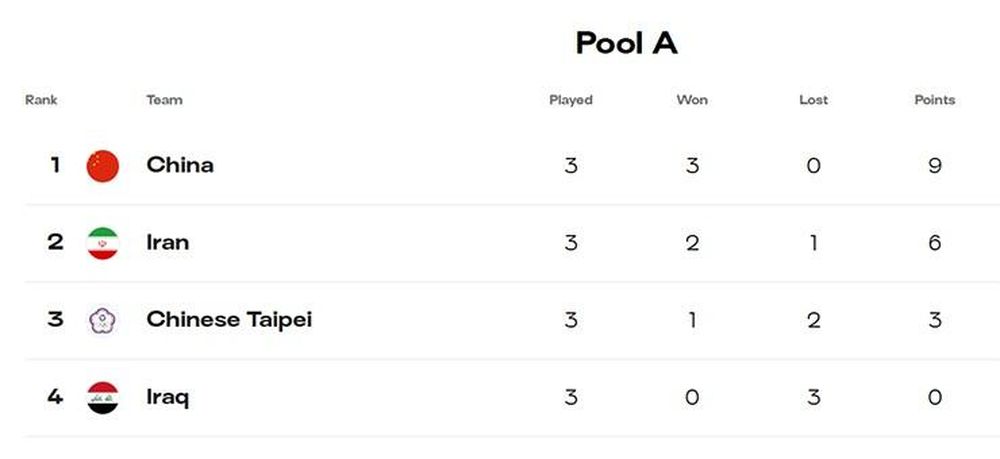Click the Chinese Taipei emblem icon
The image size is (1000, 459).
[103, 320]
